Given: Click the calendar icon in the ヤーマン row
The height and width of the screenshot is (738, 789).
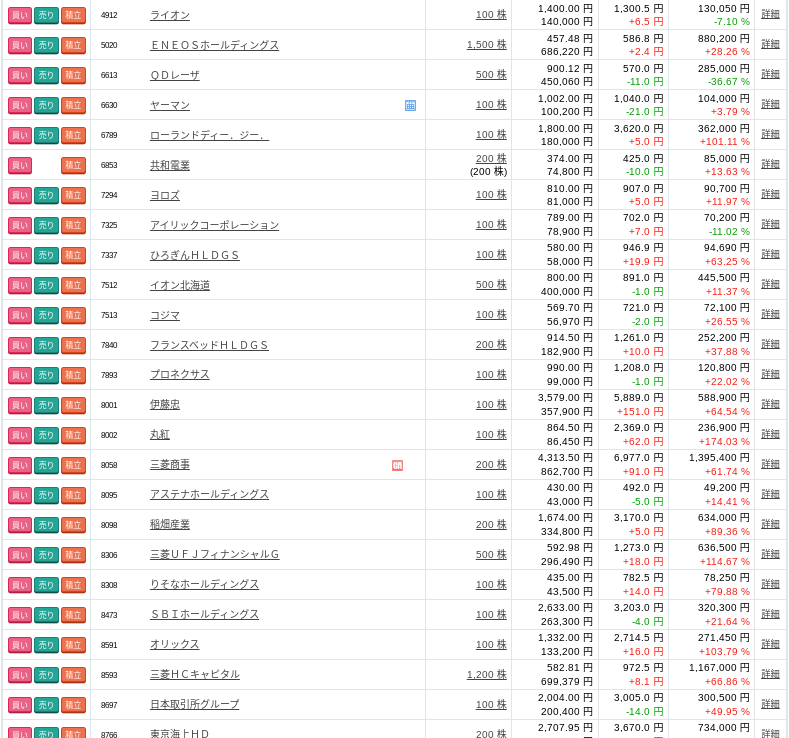Looking at the screenshot, I should click(410, 105).
